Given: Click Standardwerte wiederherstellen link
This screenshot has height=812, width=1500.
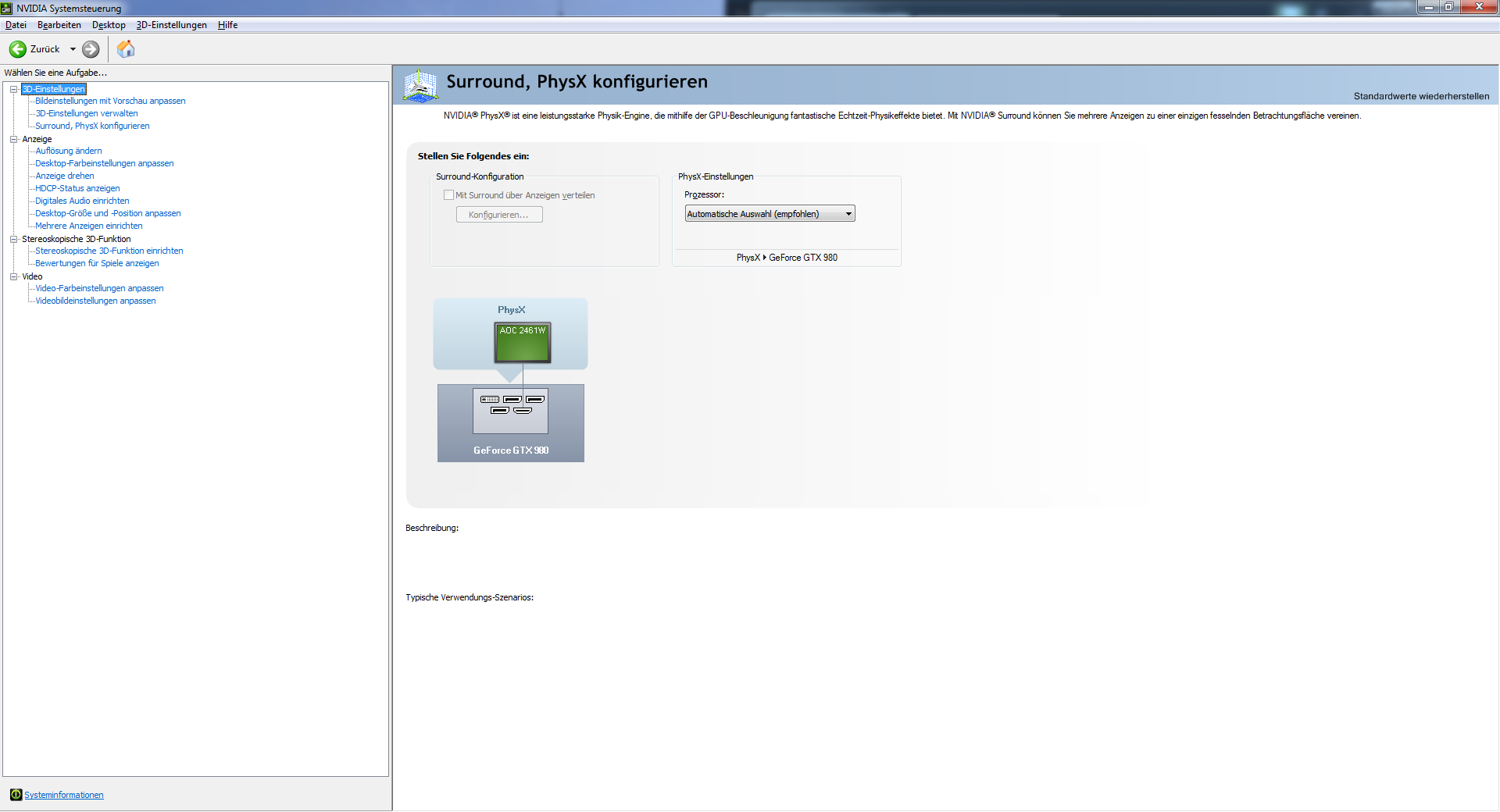Looking at the screenshot, I should 1421,96.
